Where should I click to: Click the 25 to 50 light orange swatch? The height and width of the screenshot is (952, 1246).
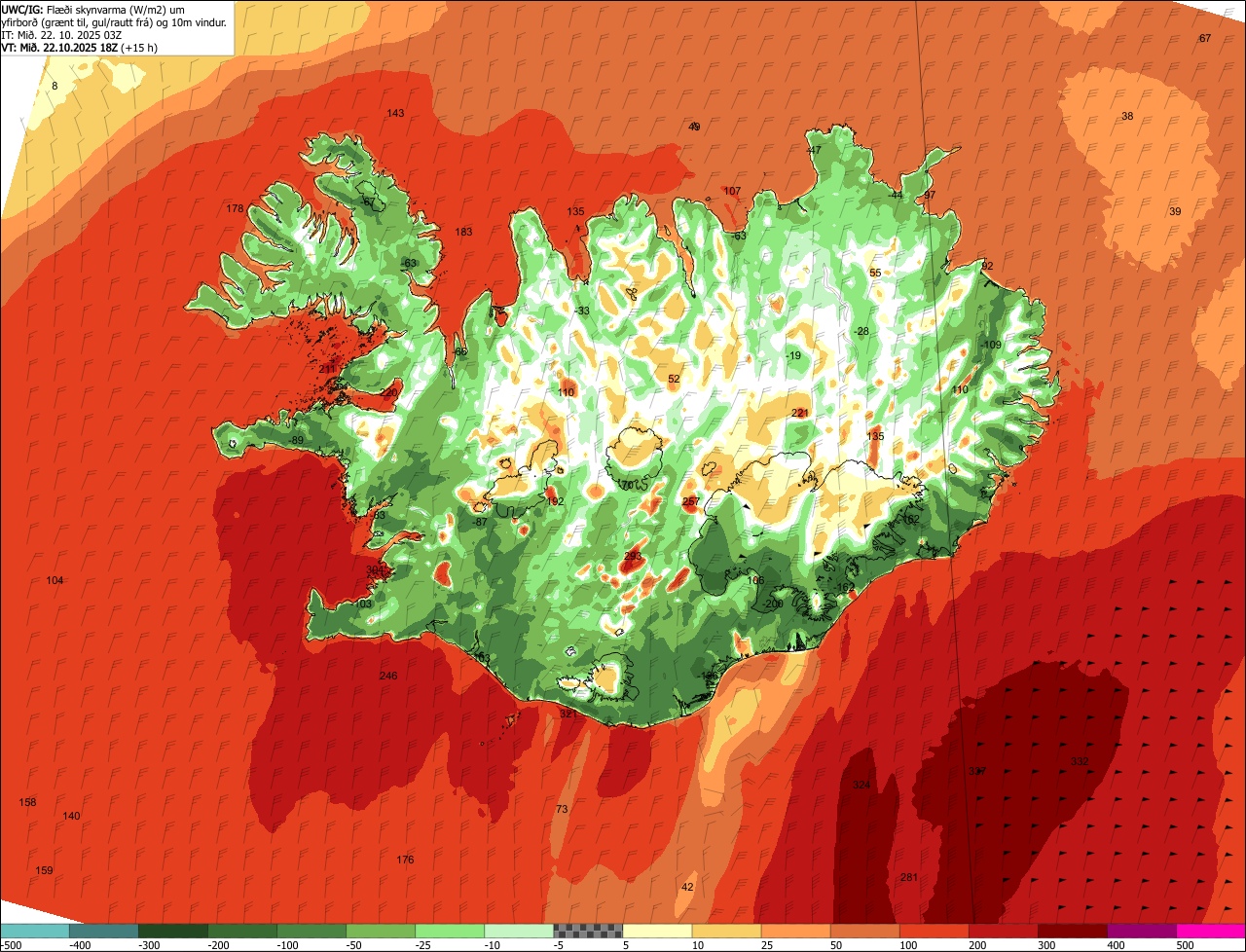click(x=794, y=930)
